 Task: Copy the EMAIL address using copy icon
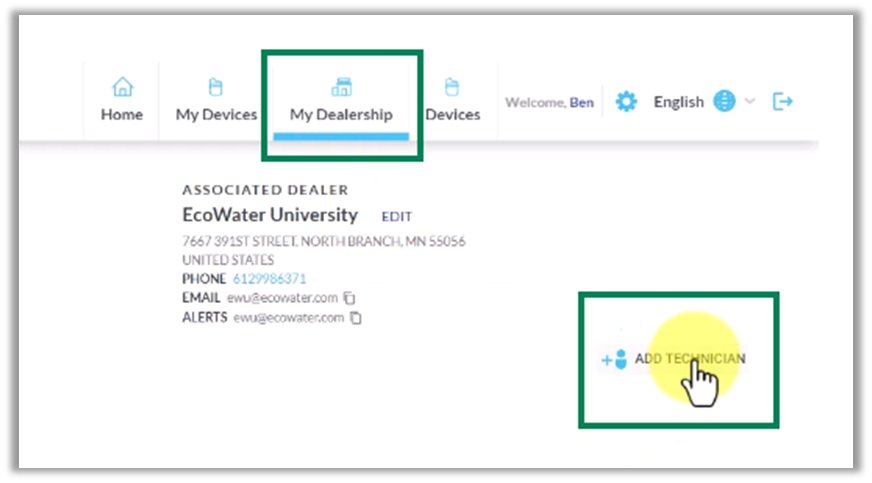[x=349, y=298]
